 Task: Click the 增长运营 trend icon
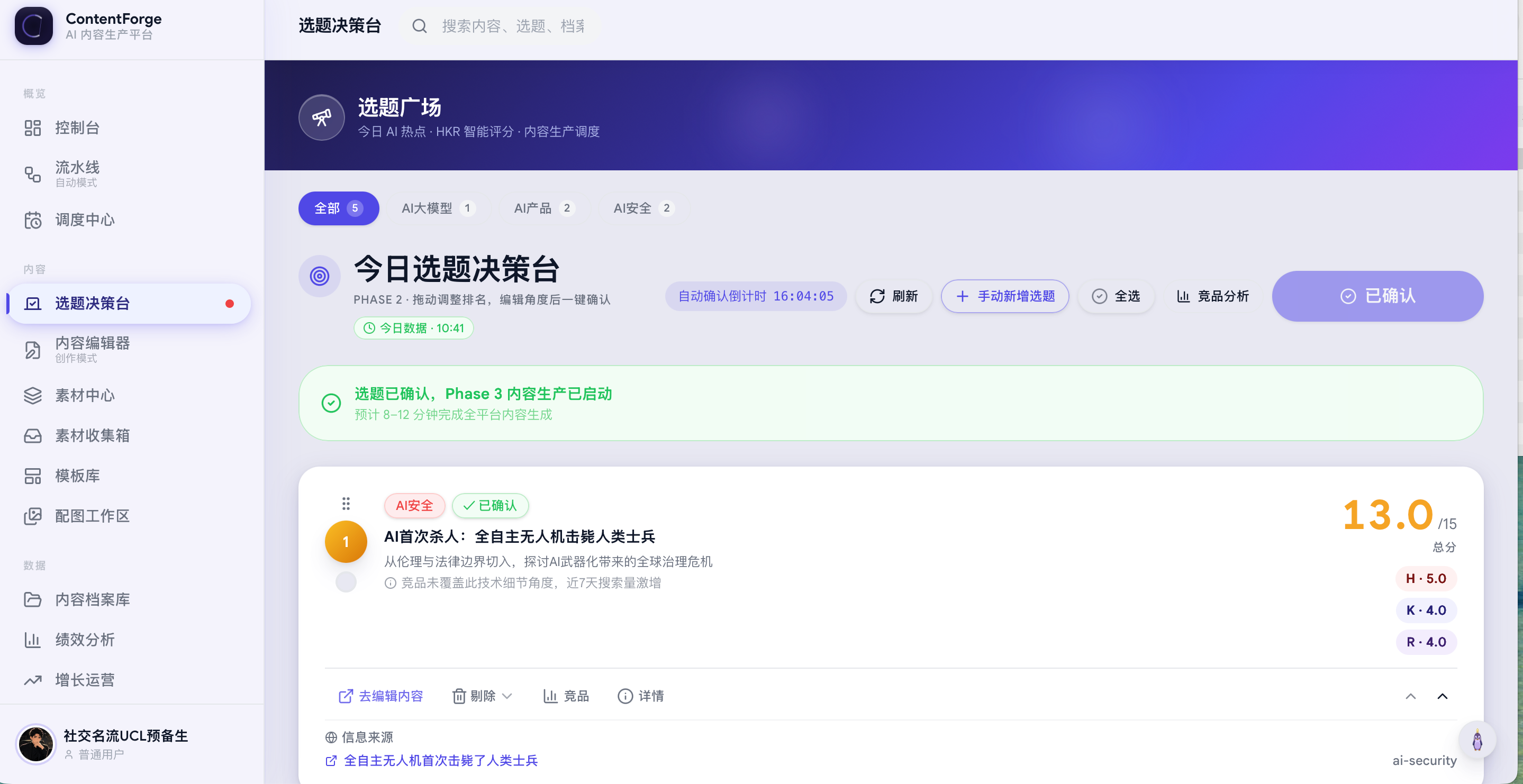point(32,680)
